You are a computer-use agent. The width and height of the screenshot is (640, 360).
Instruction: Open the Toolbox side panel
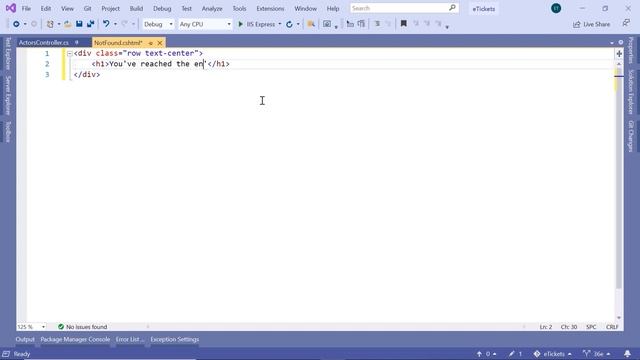(7, 131)
